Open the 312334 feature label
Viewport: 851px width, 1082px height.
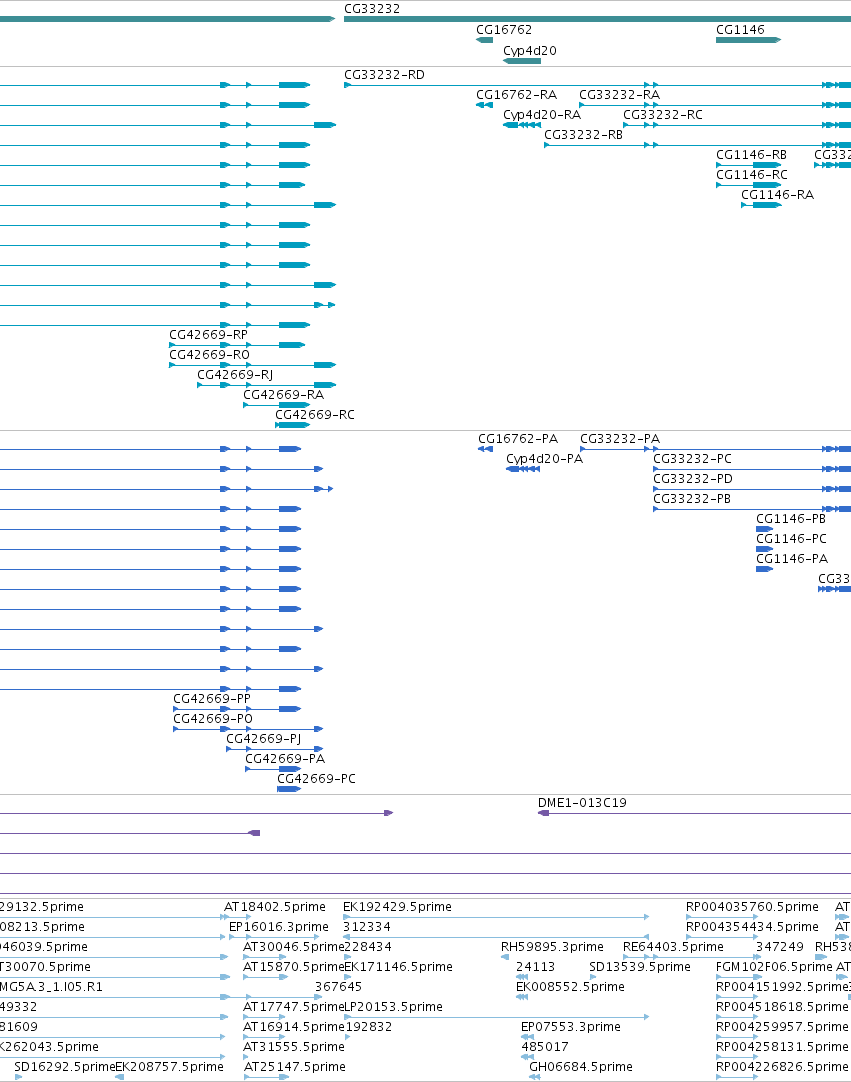pos(367,927)
